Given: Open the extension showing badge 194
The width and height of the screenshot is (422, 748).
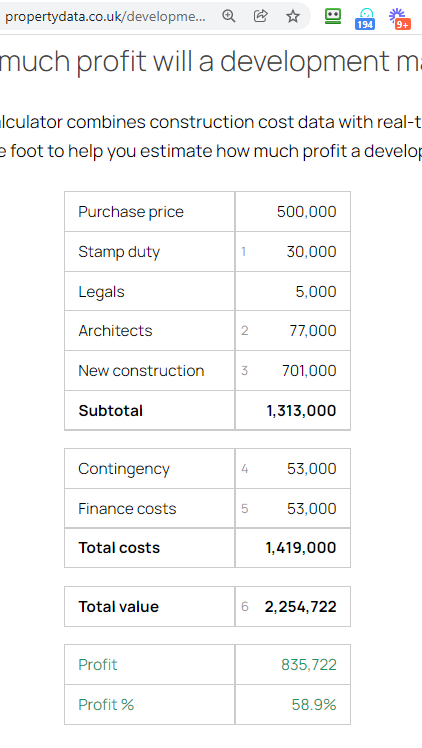Looking at the screenshot, I should (365, 19).
